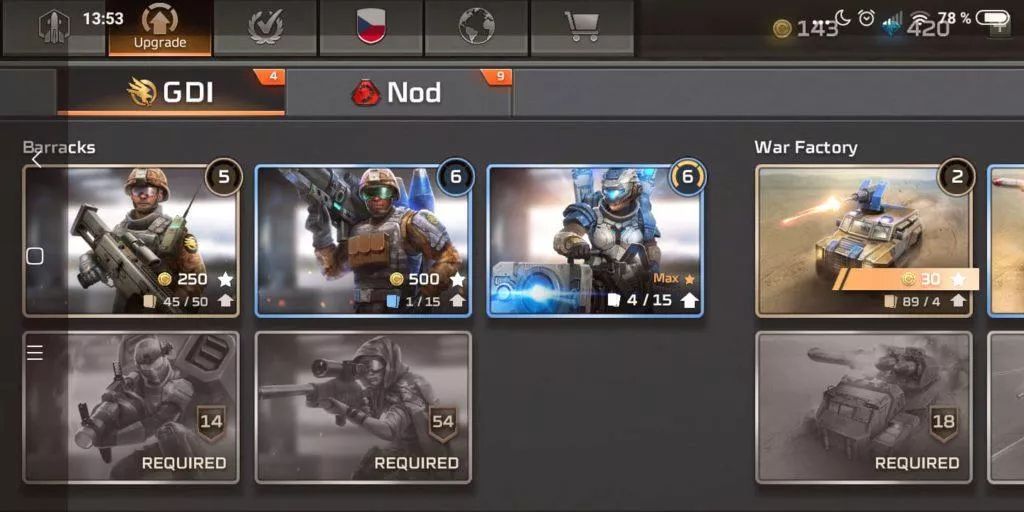This screenshot has height=512, width=1024.
Task: Open the rocket base icon tab
Action: [54, 27]
